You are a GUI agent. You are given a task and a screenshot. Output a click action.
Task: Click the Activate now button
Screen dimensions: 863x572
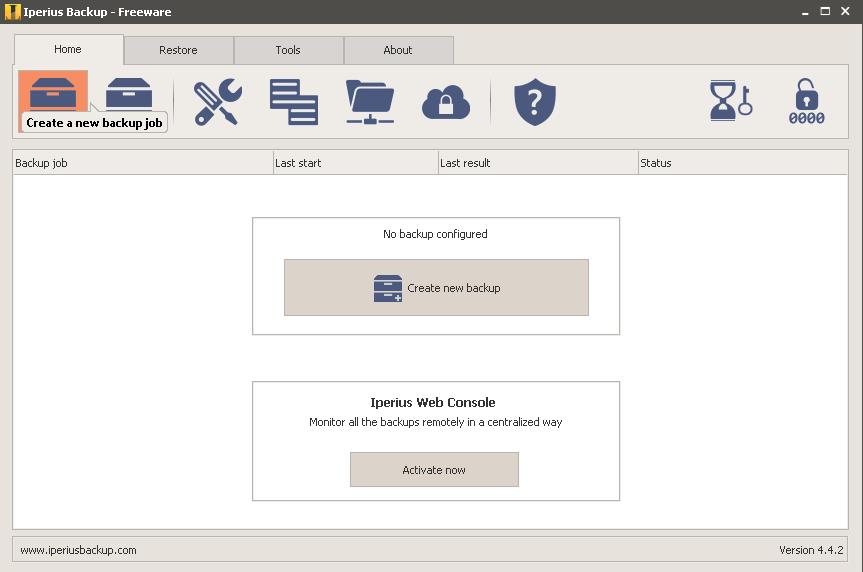click(x=434, y=470)
